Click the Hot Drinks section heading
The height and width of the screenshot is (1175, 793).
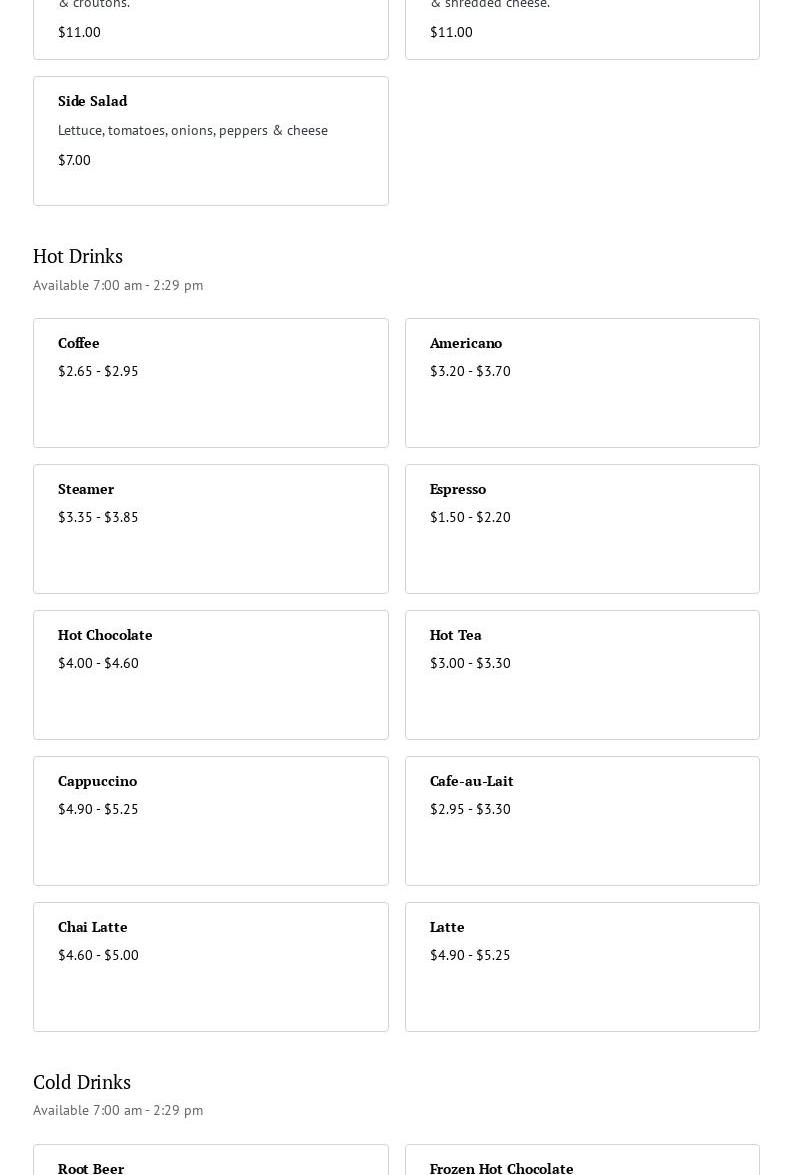(78, 256)
